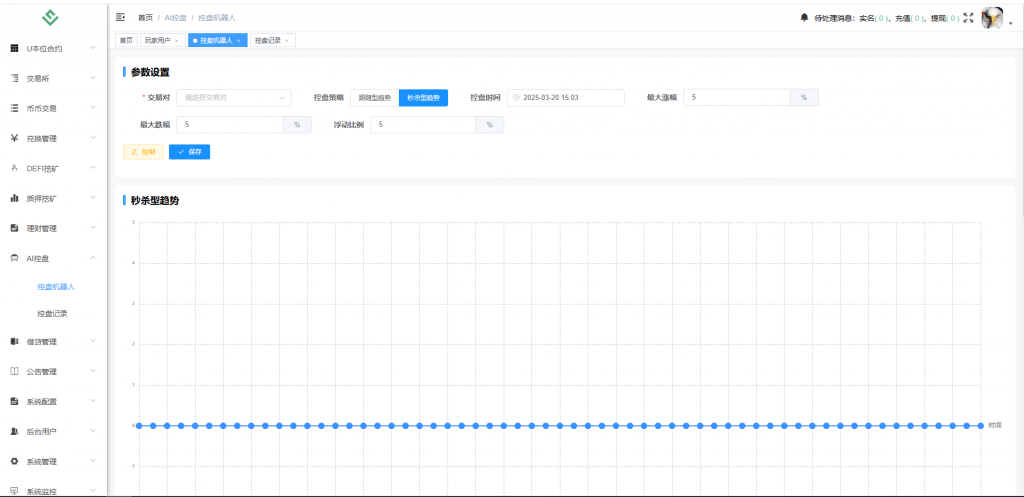Select the 秒杀型趋势 strategy option

pos(423,98)
